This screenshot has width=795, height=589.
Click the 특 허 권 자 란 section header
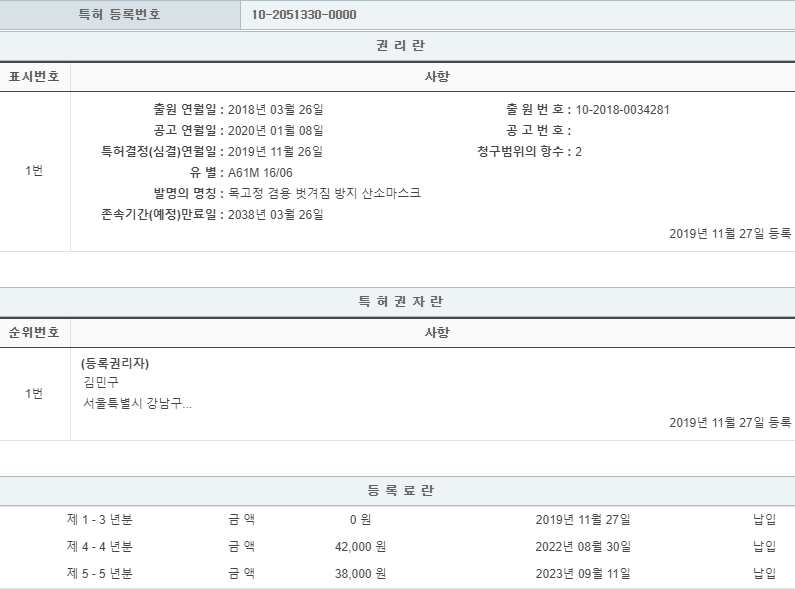click(400, 302)
